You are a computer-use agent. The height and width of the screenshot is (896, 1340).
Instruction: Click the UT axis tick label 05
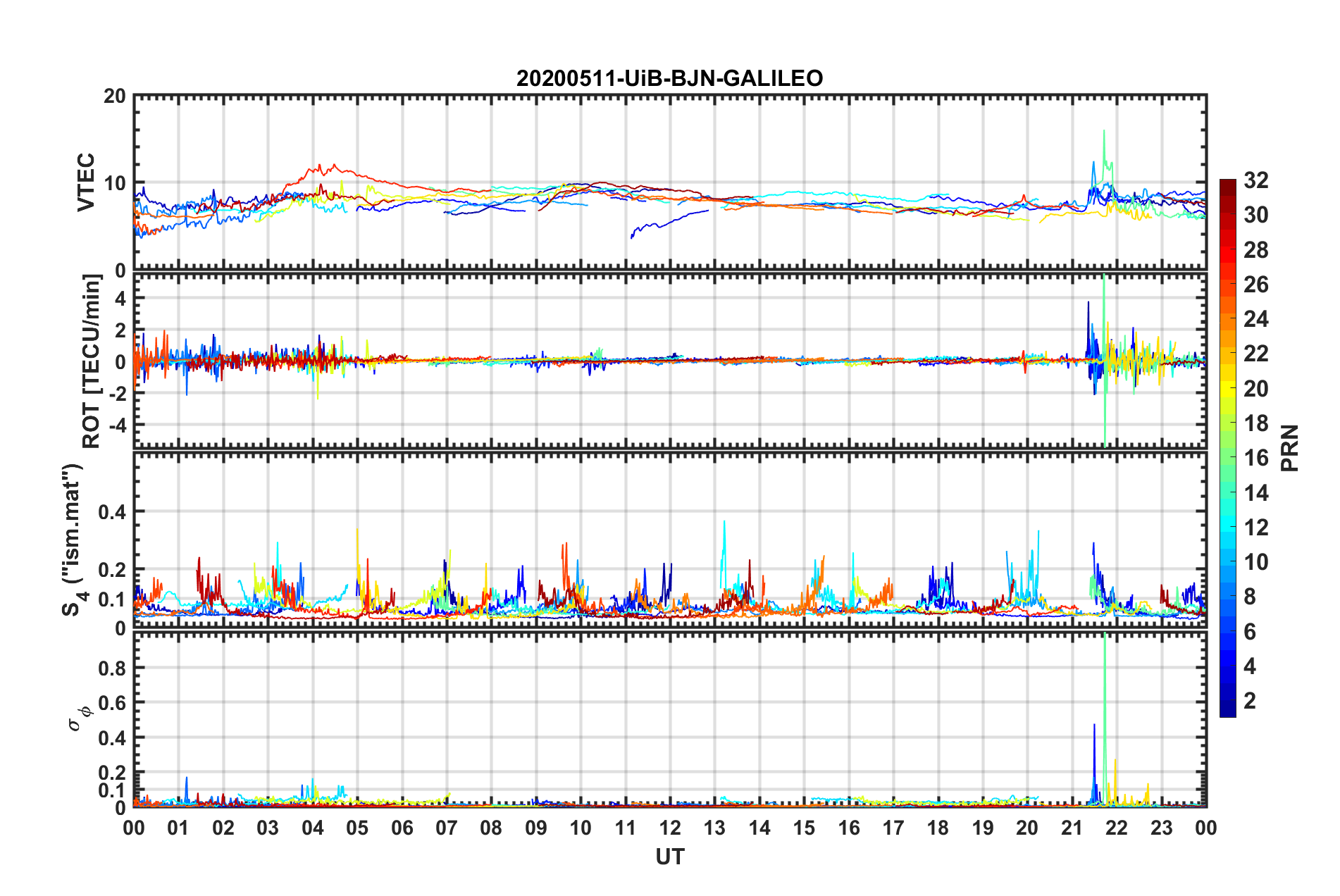[357, 828]
